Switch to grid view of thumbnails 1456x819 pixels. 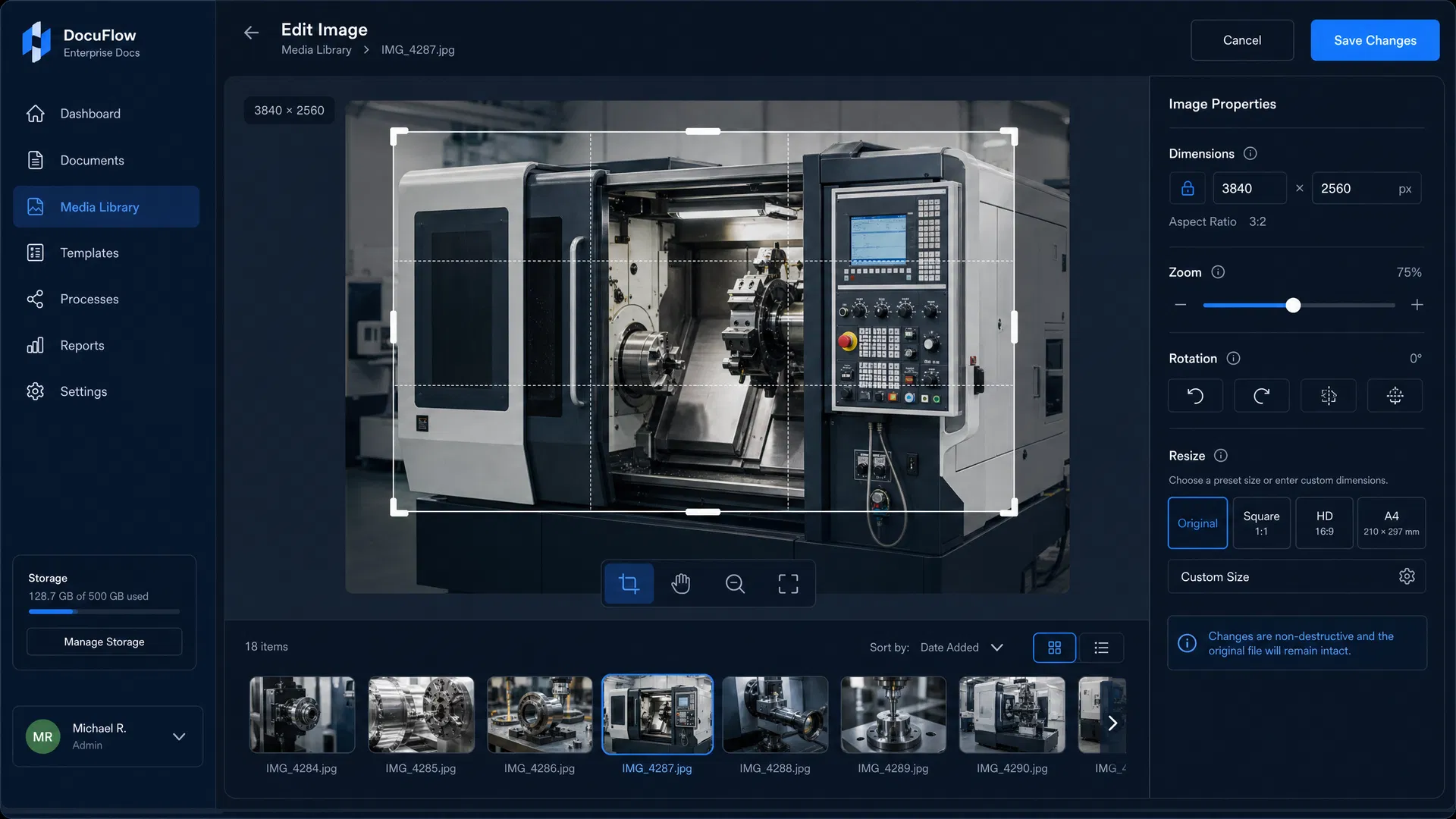click(x=1054, y=648)
